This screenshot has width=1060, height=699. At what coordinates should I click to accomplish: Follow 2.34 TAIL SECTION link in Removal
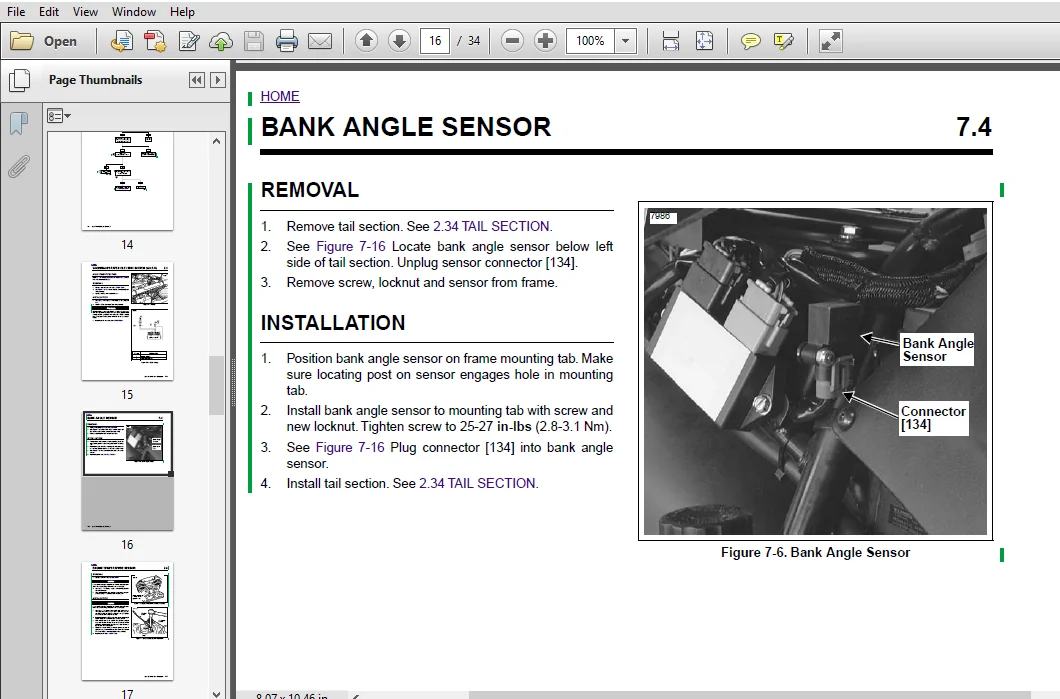[x=491, y=226]
